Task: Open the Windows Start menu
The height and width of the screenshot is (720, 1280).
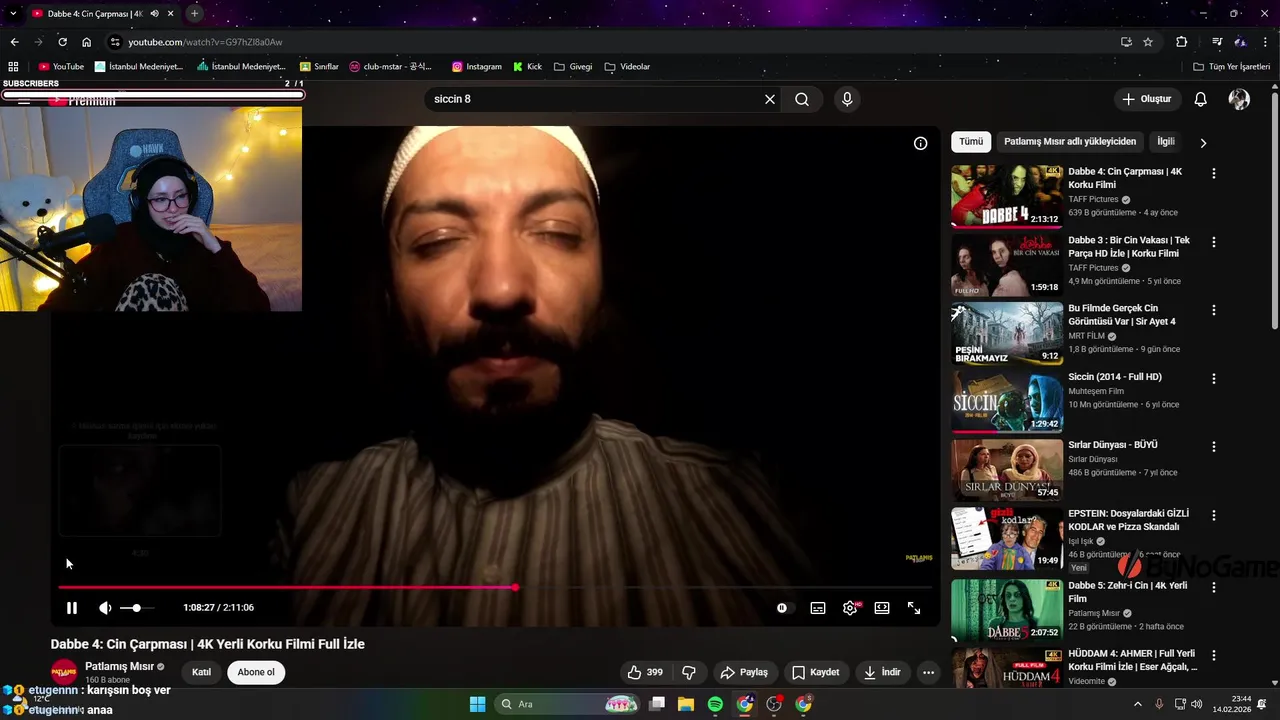Action: [477, 704]
